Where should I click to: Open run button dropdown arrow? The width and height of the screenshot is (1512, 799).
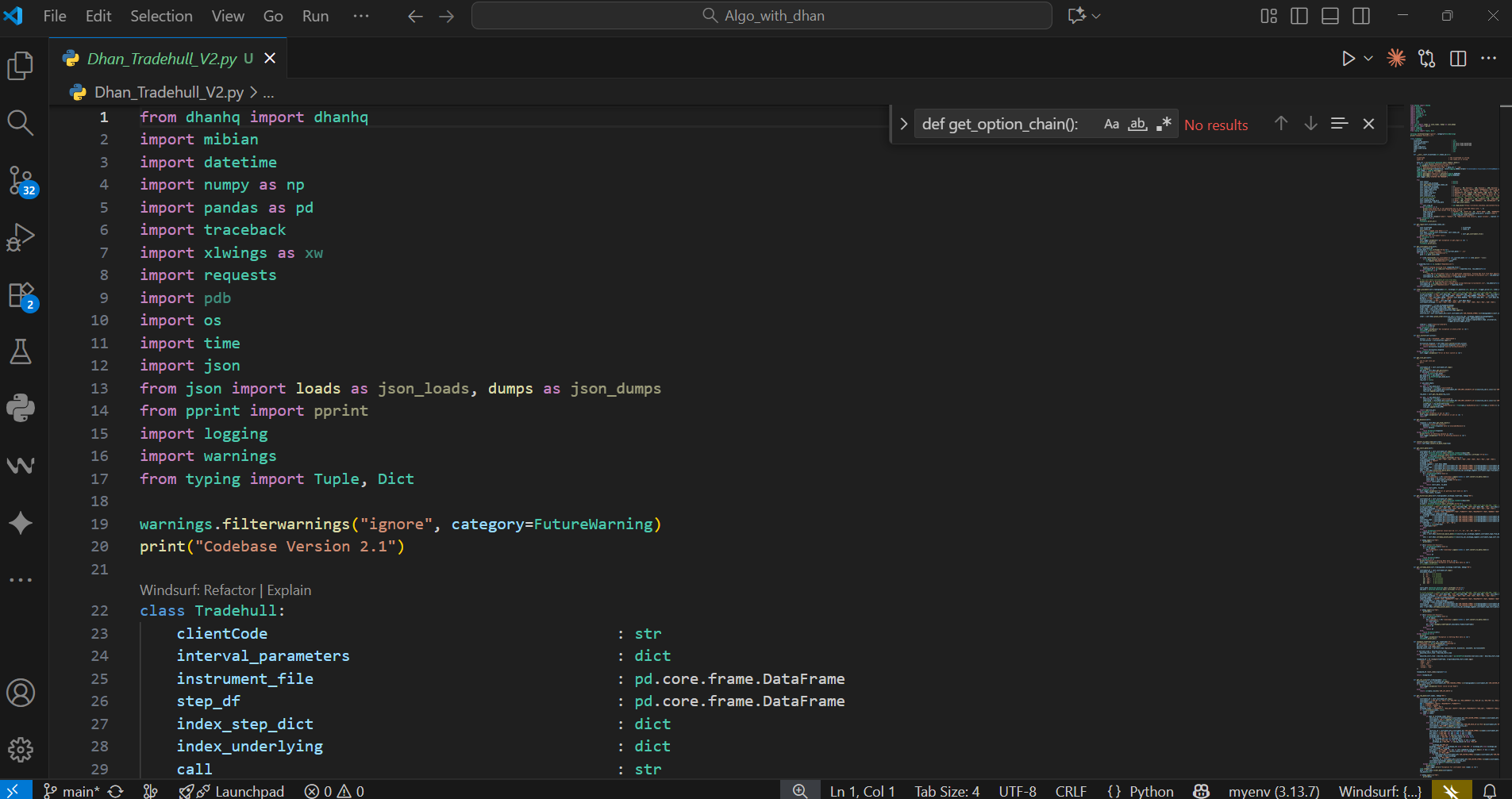(x=1368, y=59)
